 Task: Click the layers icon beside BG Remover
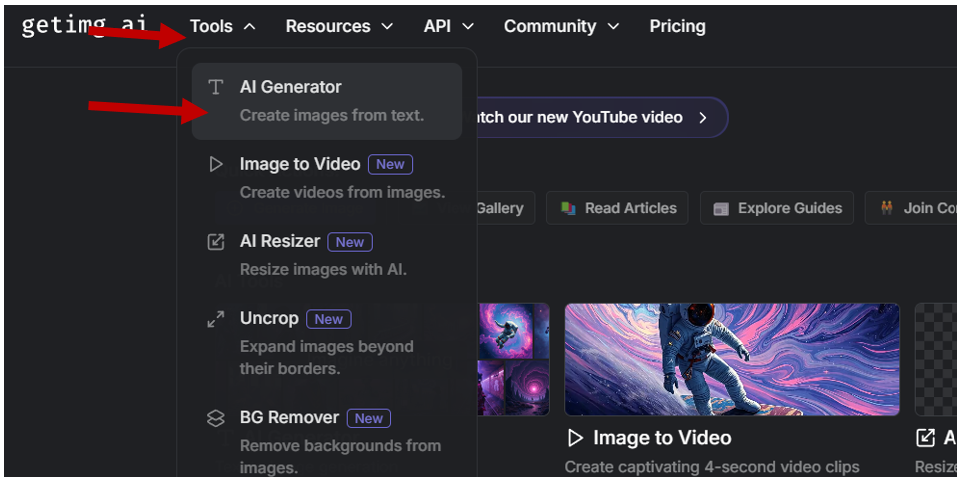click(x=215, y=418)
